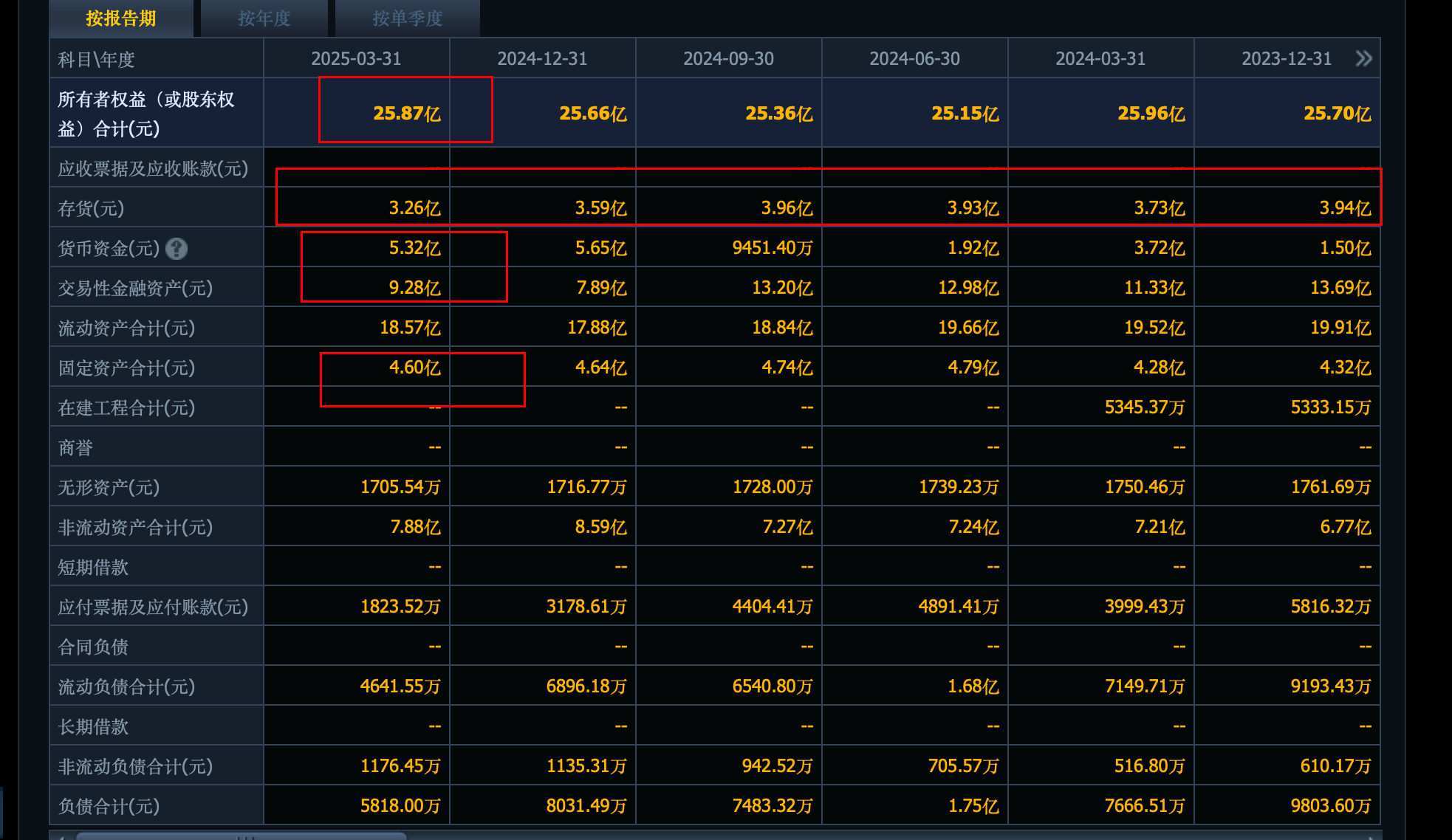
Task: Click the inventory value 3.96亿
Action: [787, 208]
